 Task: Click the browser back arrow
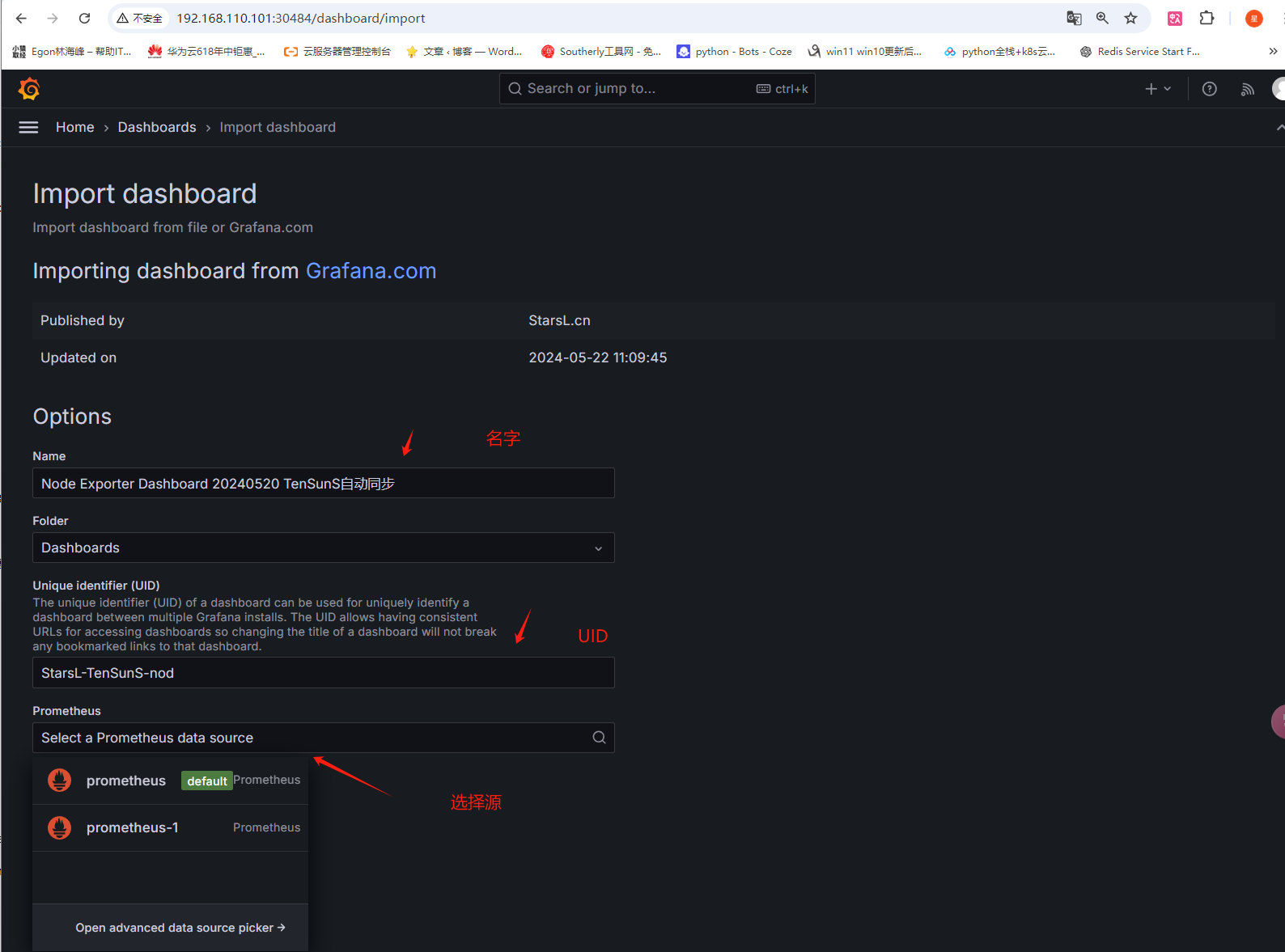(x=21, y=18)
